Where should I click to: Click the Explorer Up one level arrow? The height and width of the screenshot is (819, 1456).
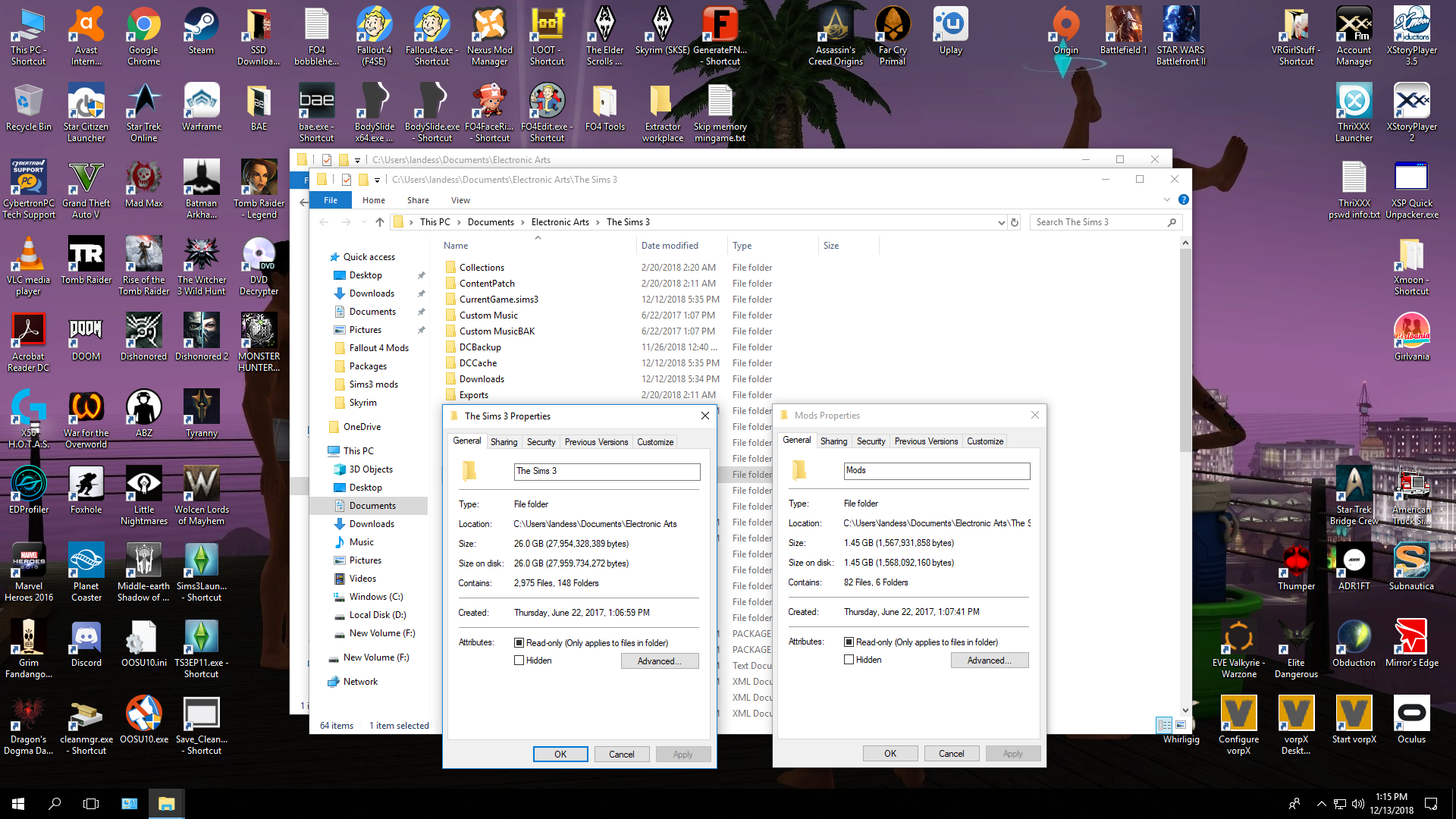click(x=380, y=222)
